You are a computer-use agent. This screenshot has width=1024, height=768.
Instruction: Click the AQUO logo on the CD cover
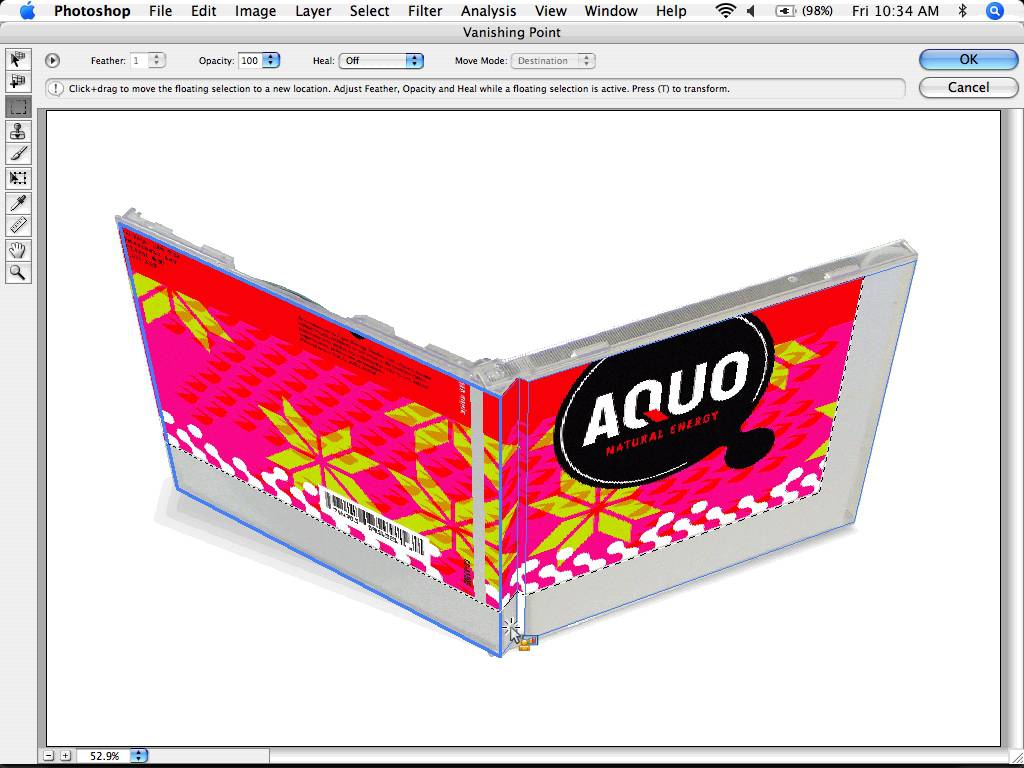coord(665,400)
